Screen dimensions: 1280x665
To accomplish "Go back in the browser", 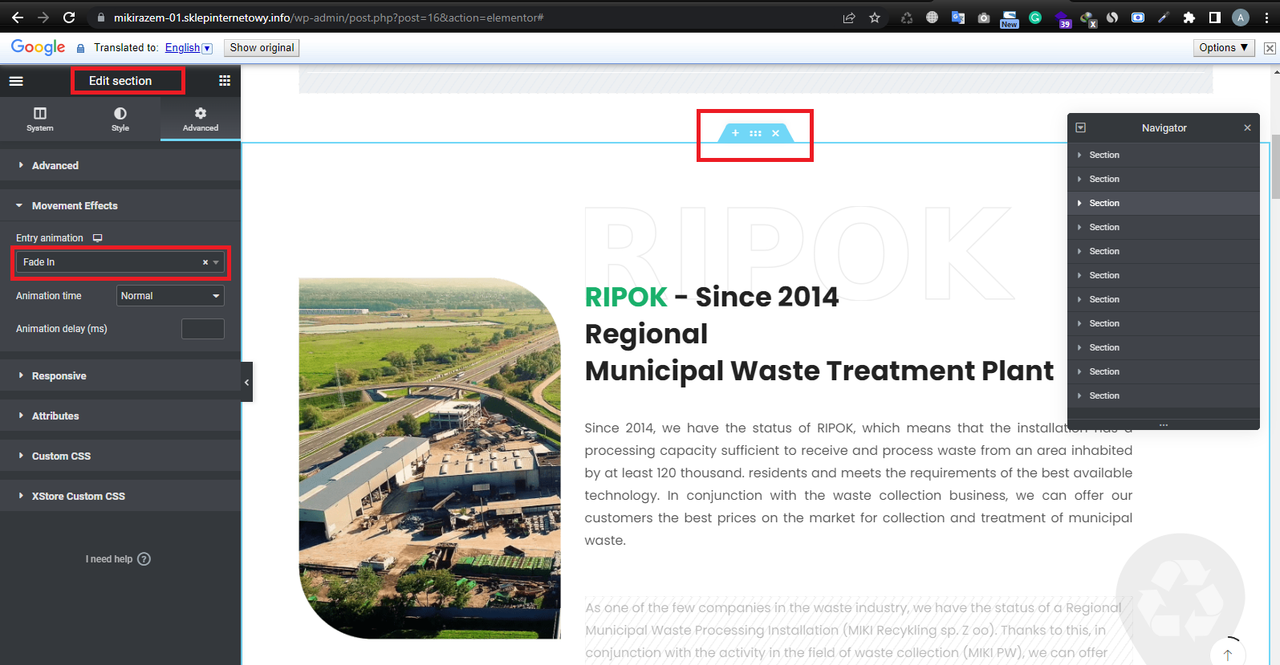I will point(17,17).
